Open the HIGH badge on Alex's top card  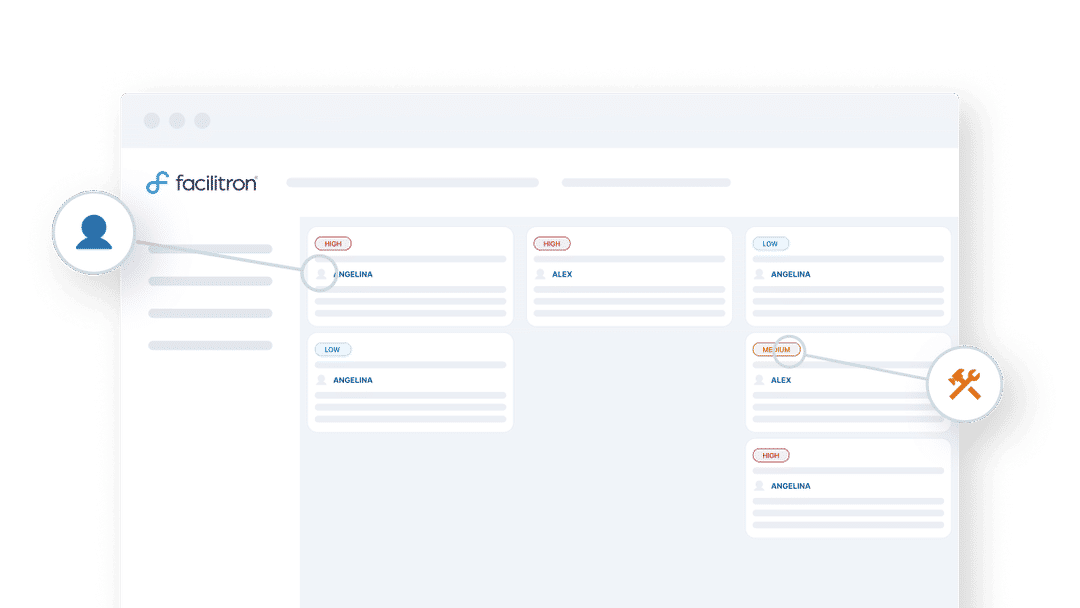point(552,243)
